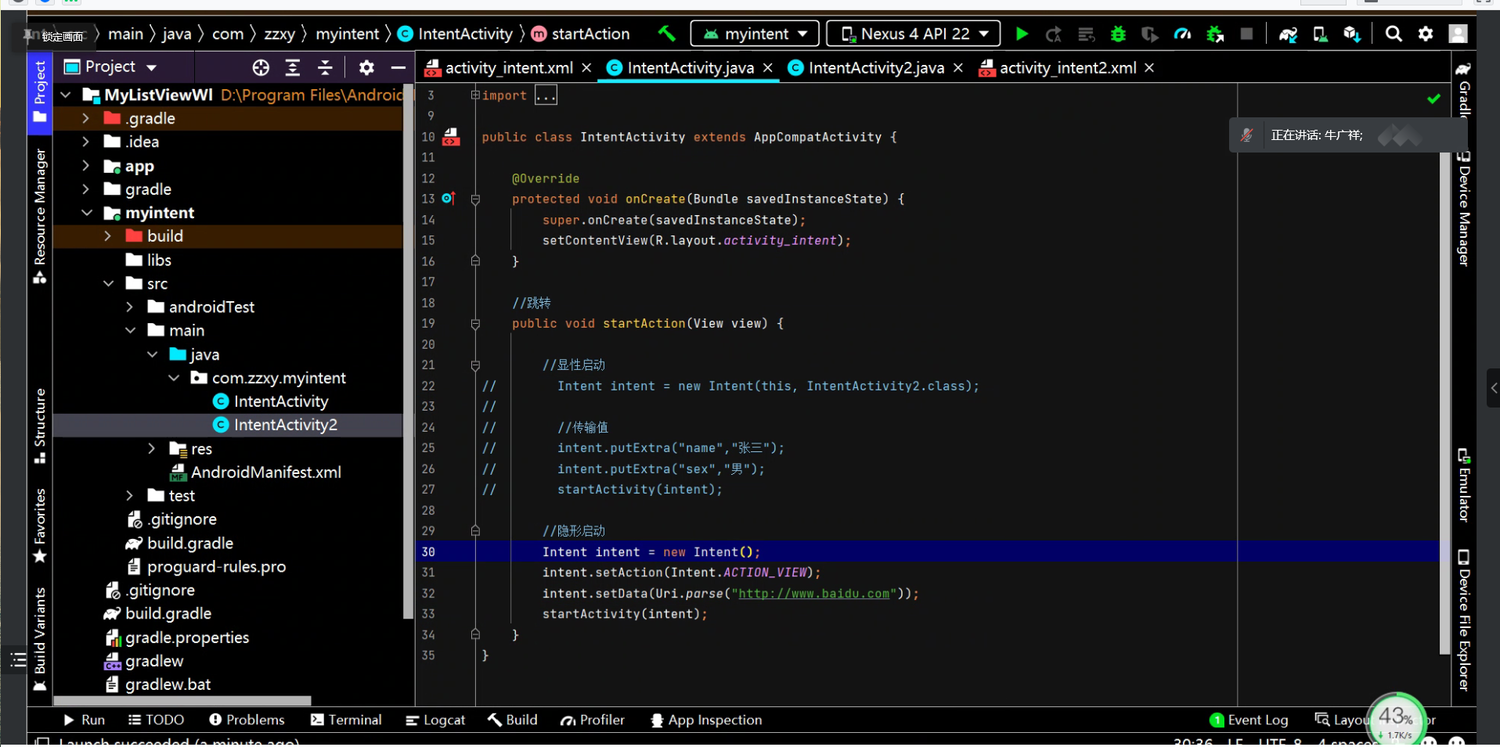
Task: Start debugging with the green bug icon
Action: 1118,34
